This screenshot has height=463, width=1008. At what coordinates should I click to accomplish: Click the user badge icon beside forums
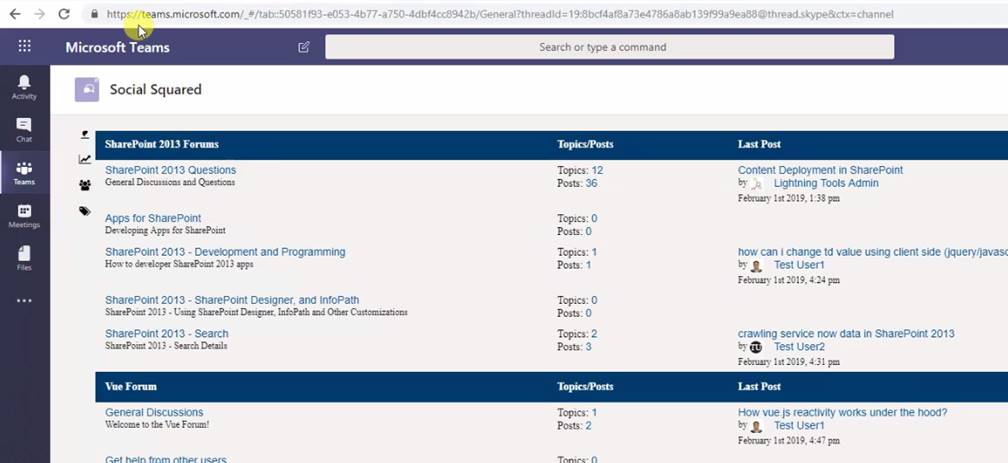click(x=85, y=135)
